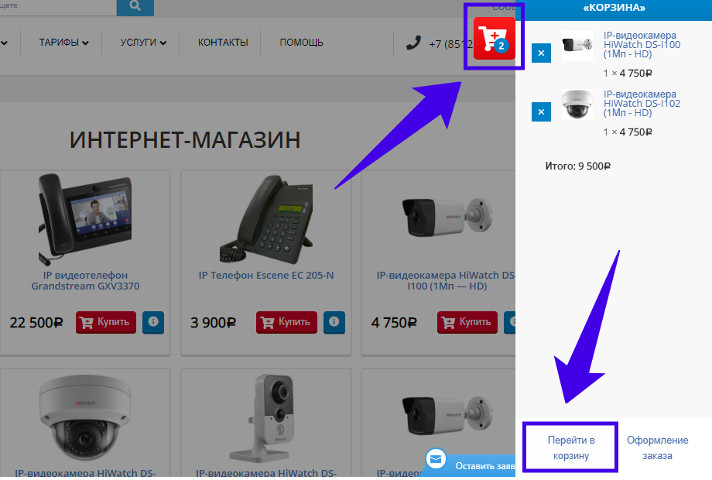712x480 pixels.
Task: Open the Контакты menu item
Action: (223, 43)
